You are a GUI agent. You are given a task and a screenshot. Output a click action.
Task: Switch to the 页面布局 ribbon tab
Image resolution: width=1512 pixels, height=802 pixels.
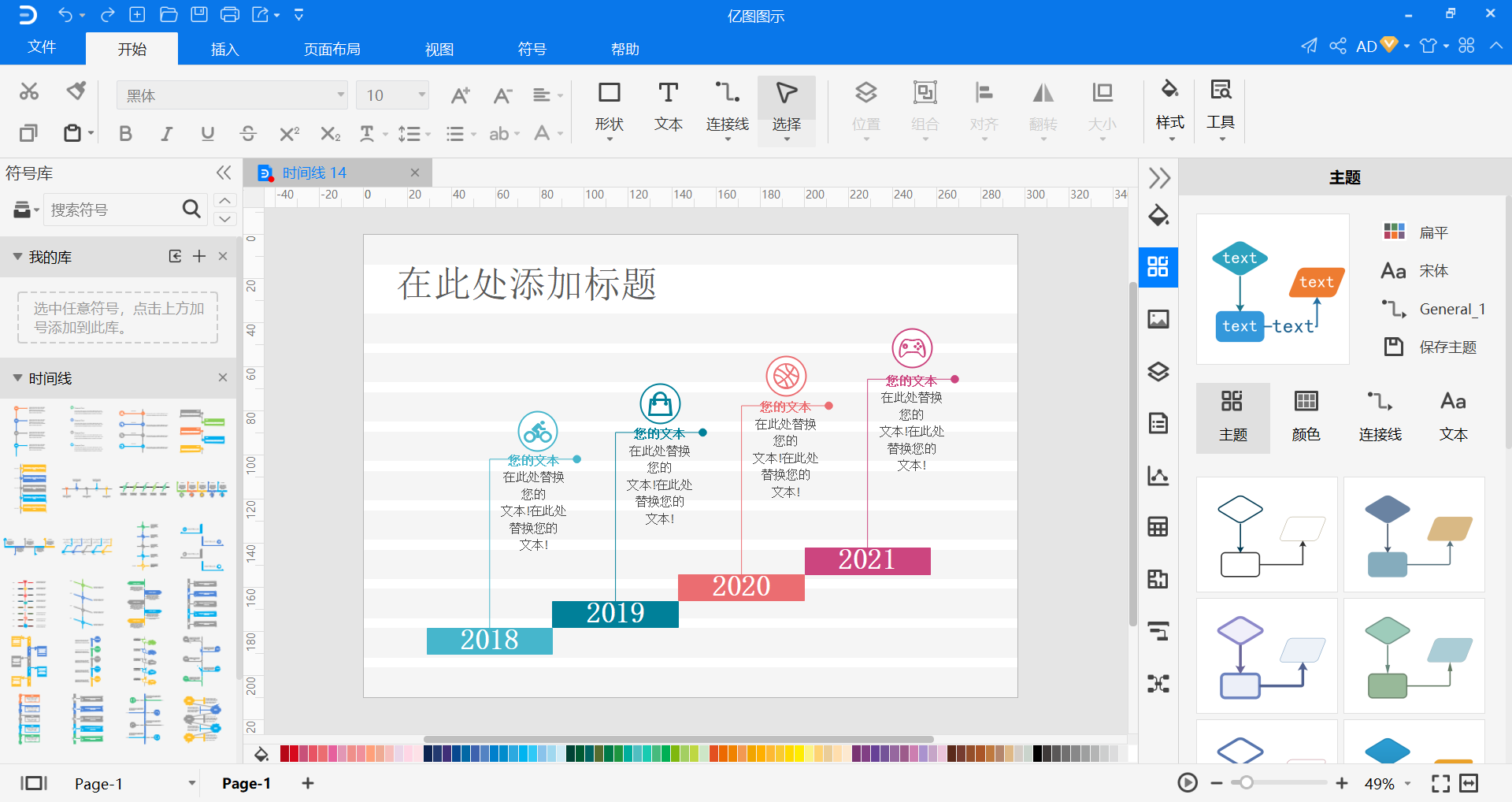click(332, 49)
